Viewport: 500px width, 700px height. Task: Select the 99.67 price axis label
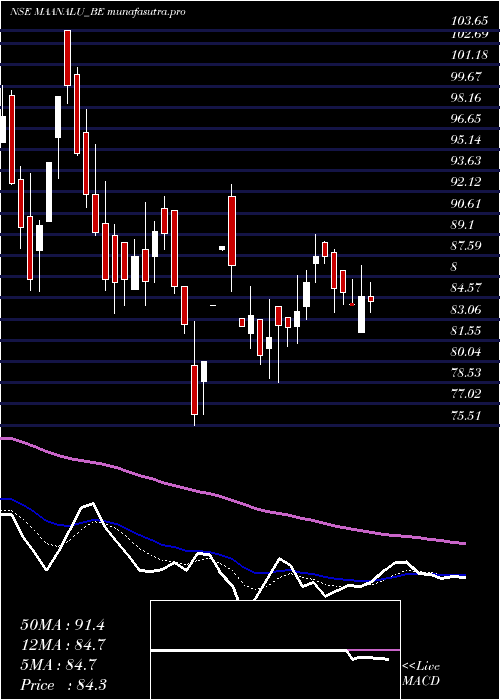point(467,76)
